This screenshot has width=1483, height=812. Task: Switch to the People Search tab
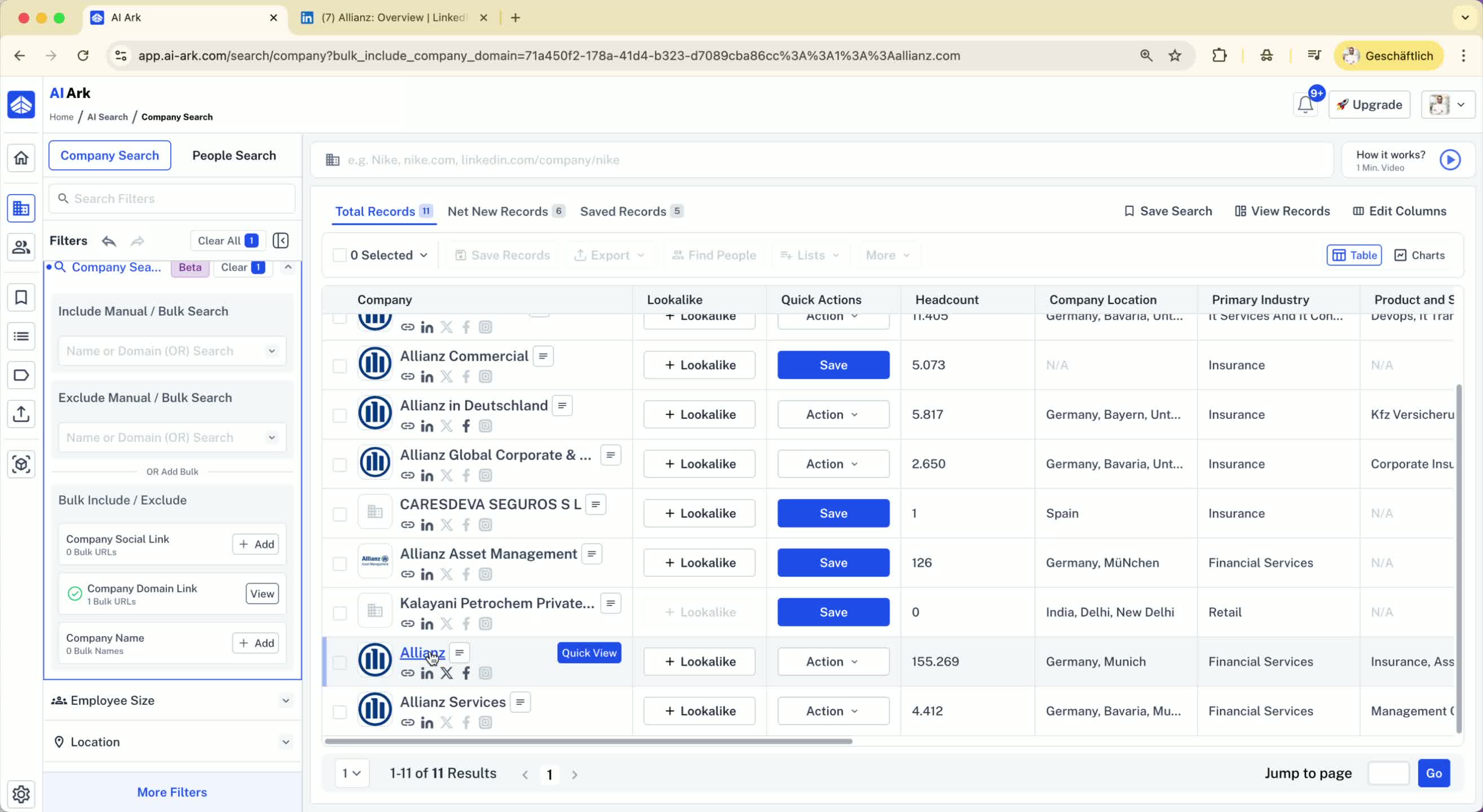tap(234, 156)
